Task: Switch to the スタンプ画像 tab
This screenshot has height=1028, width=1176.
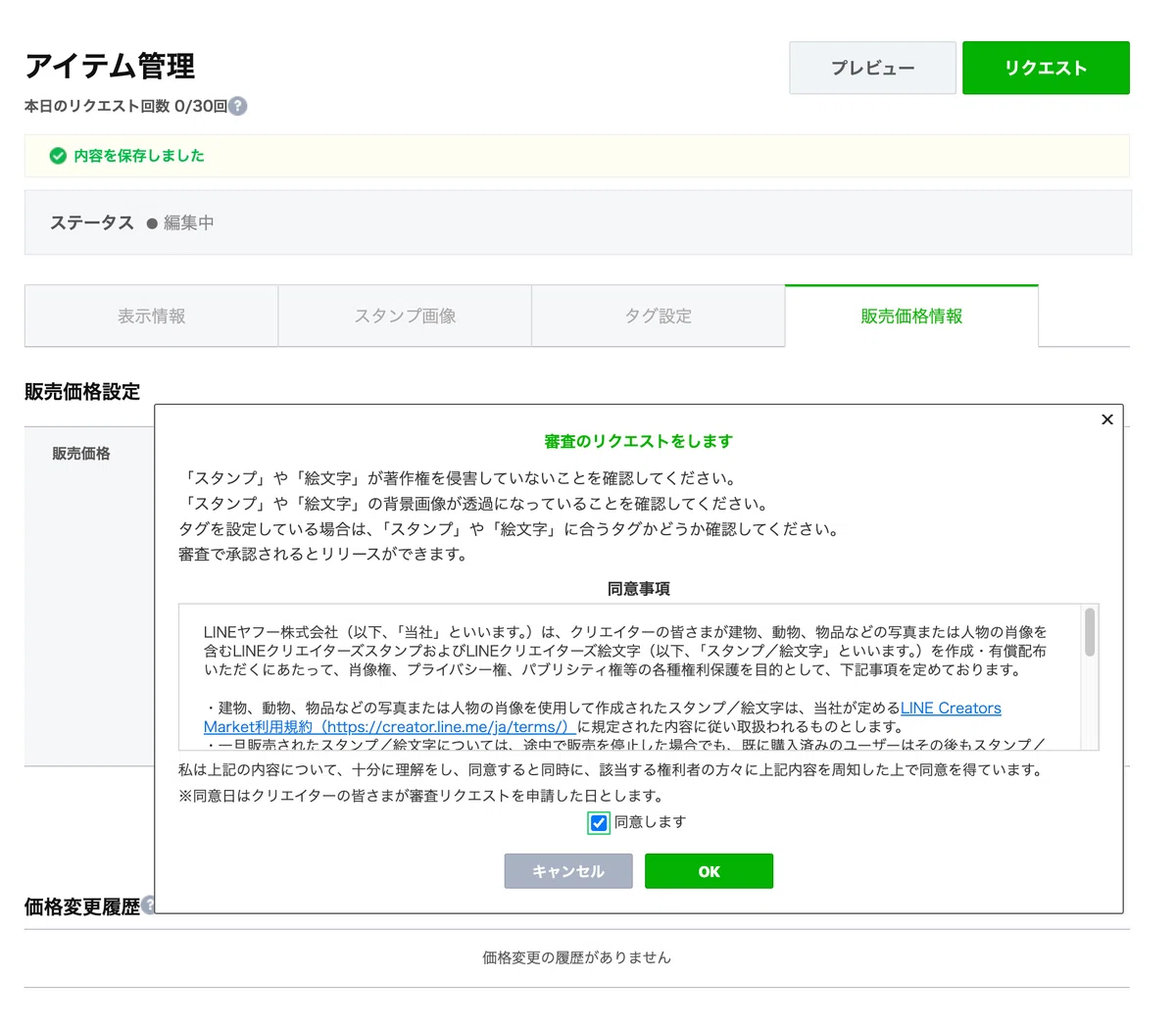Action: click(x=405, y=316)
